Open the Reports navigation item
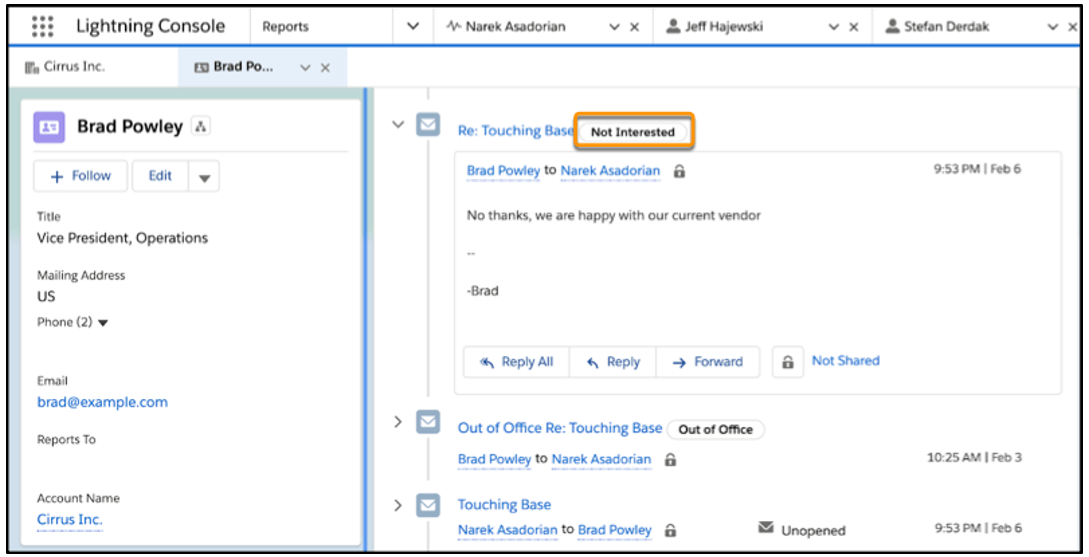The image size is (1089, 557). coord(285,26)
